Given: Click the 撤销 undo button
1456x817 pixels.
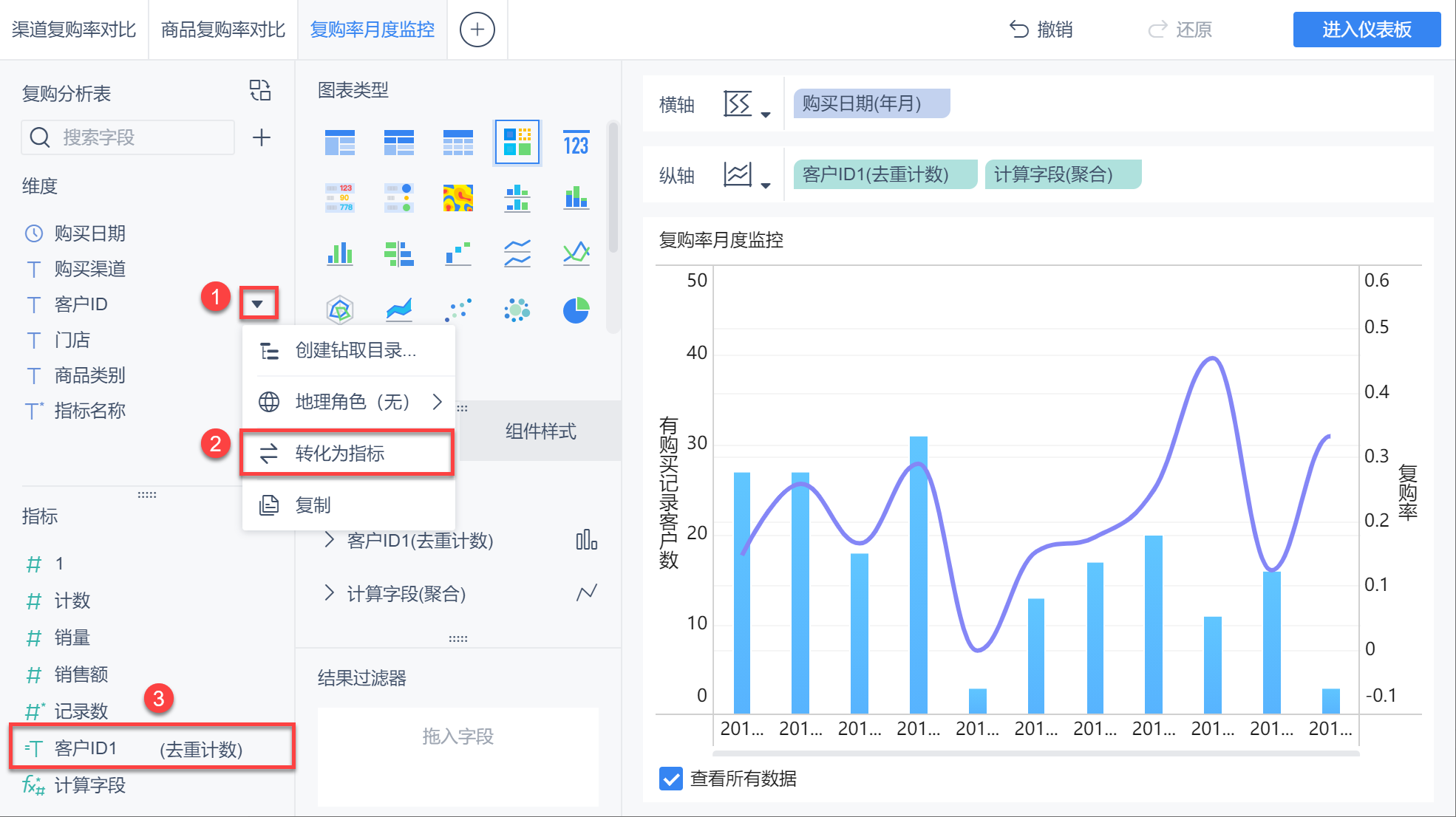Looking at the screenshot, I should [x=1041, y=30].
